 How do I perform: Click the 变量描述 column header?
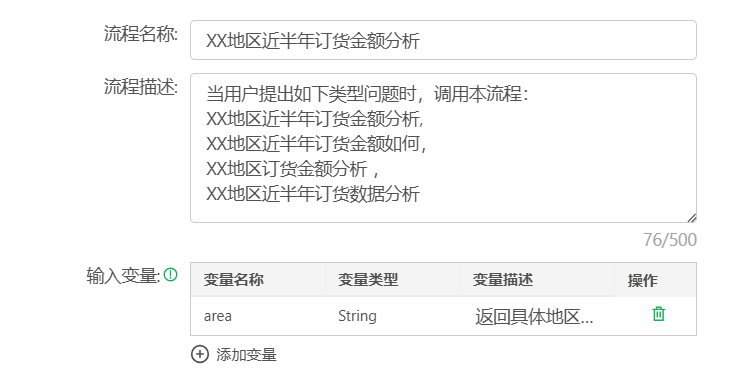(537, 280)
